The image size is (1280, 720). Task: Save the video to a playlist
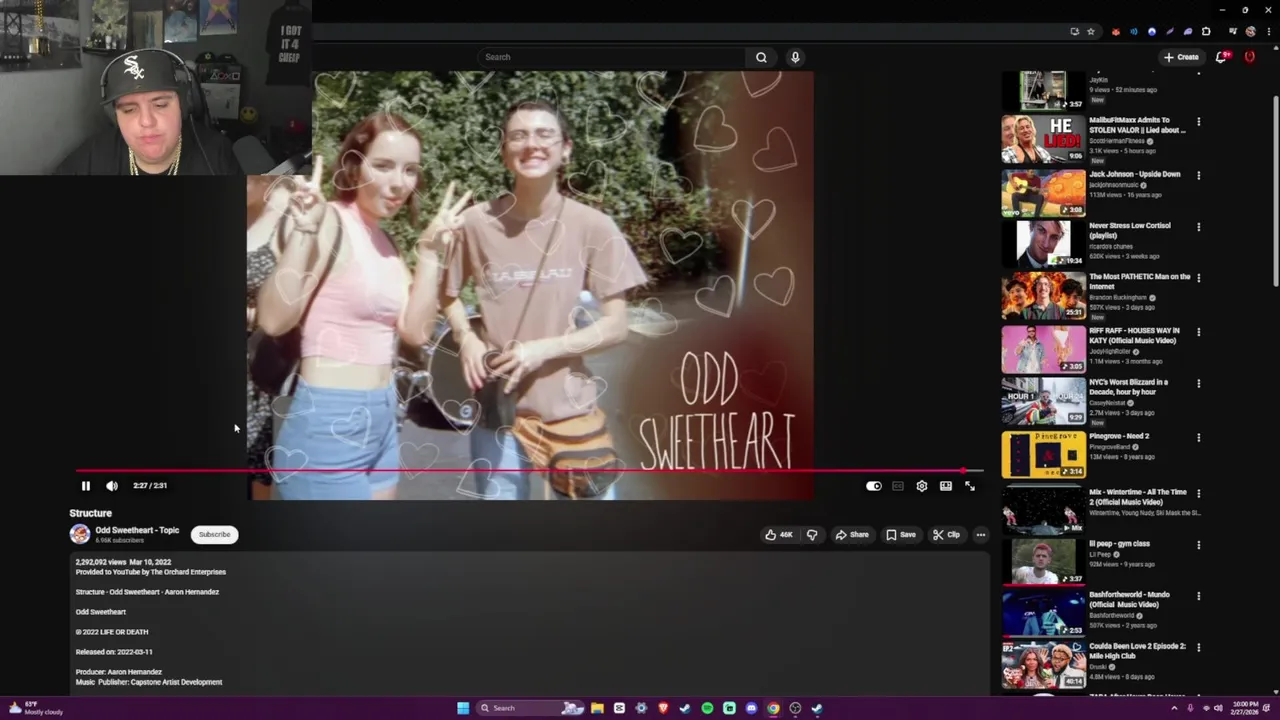(901, 535)
